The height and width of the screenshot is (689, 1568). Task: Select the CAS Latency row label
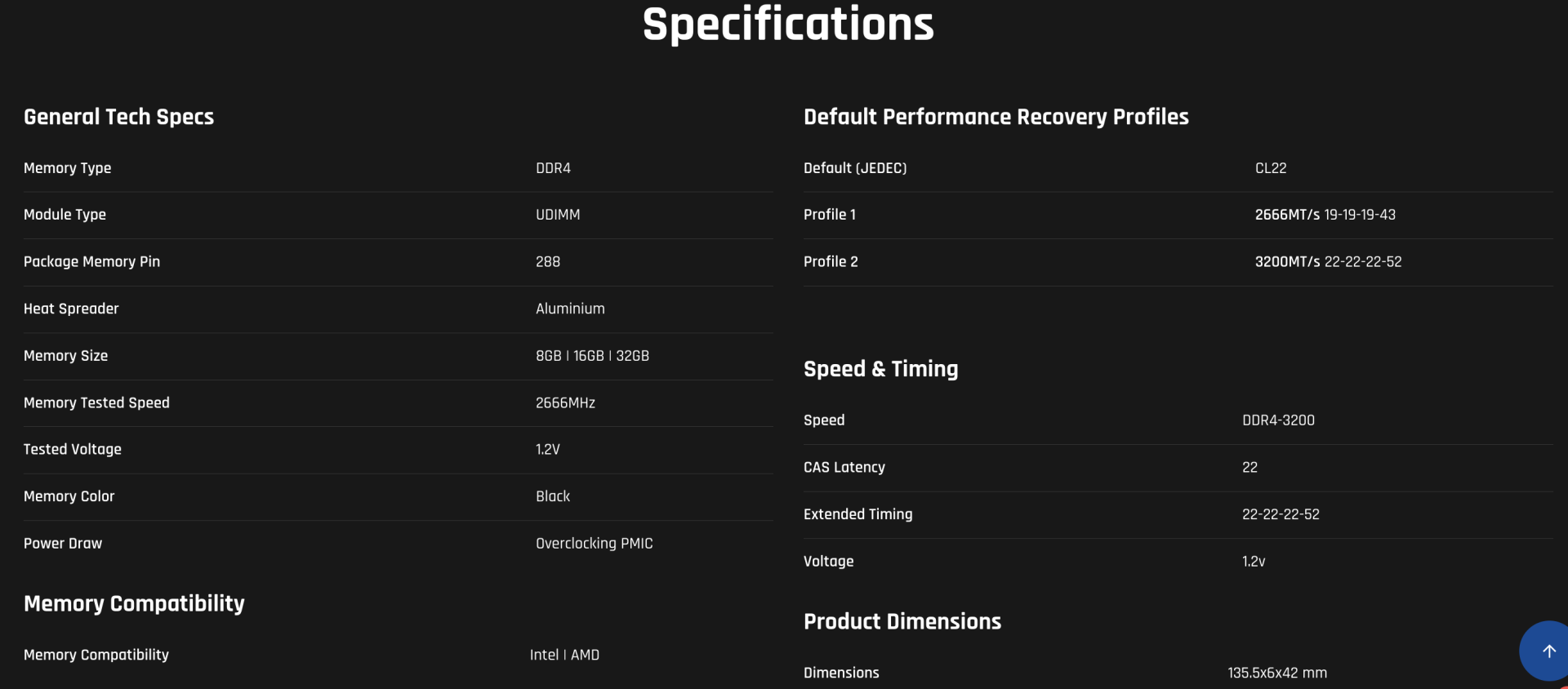(x=844, y=468)
